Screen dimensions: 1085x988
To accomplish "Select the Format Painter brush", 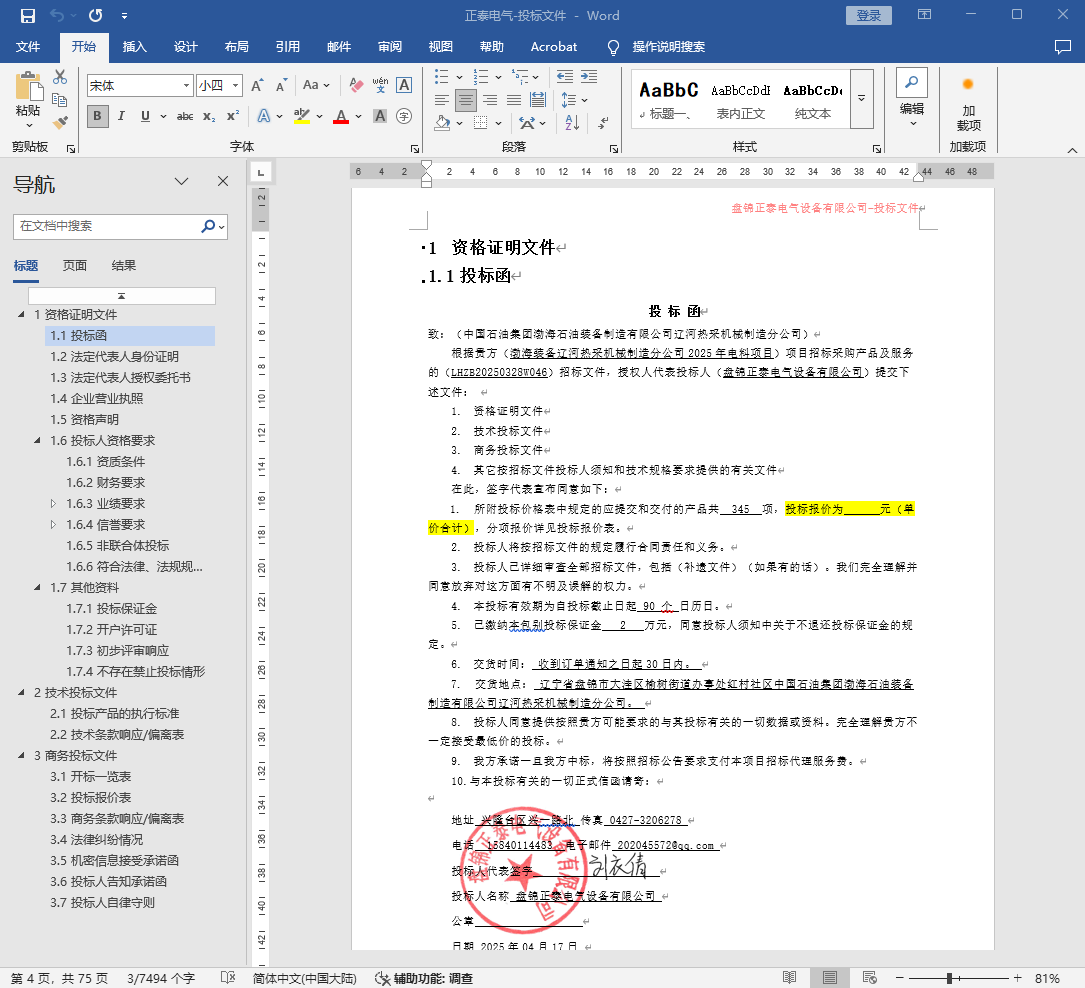I will tap(60, 122).
